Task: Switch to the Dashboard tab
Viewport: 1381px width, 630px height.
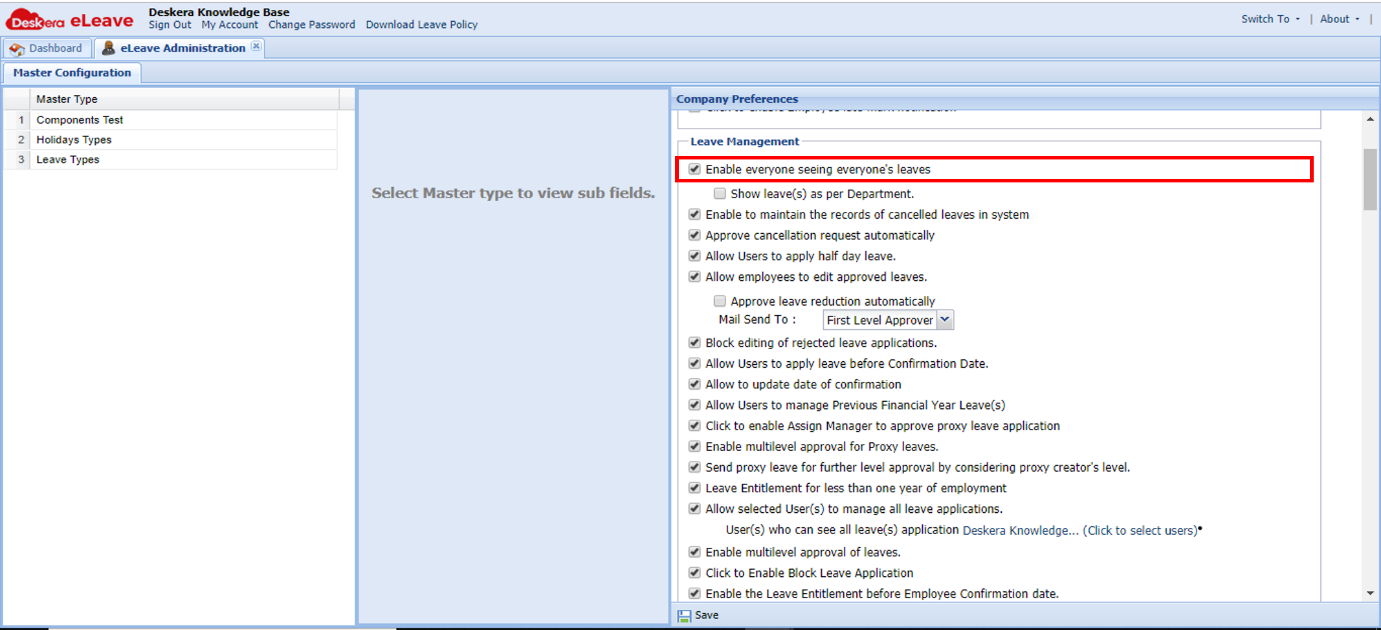Action: tap(54, 47)
